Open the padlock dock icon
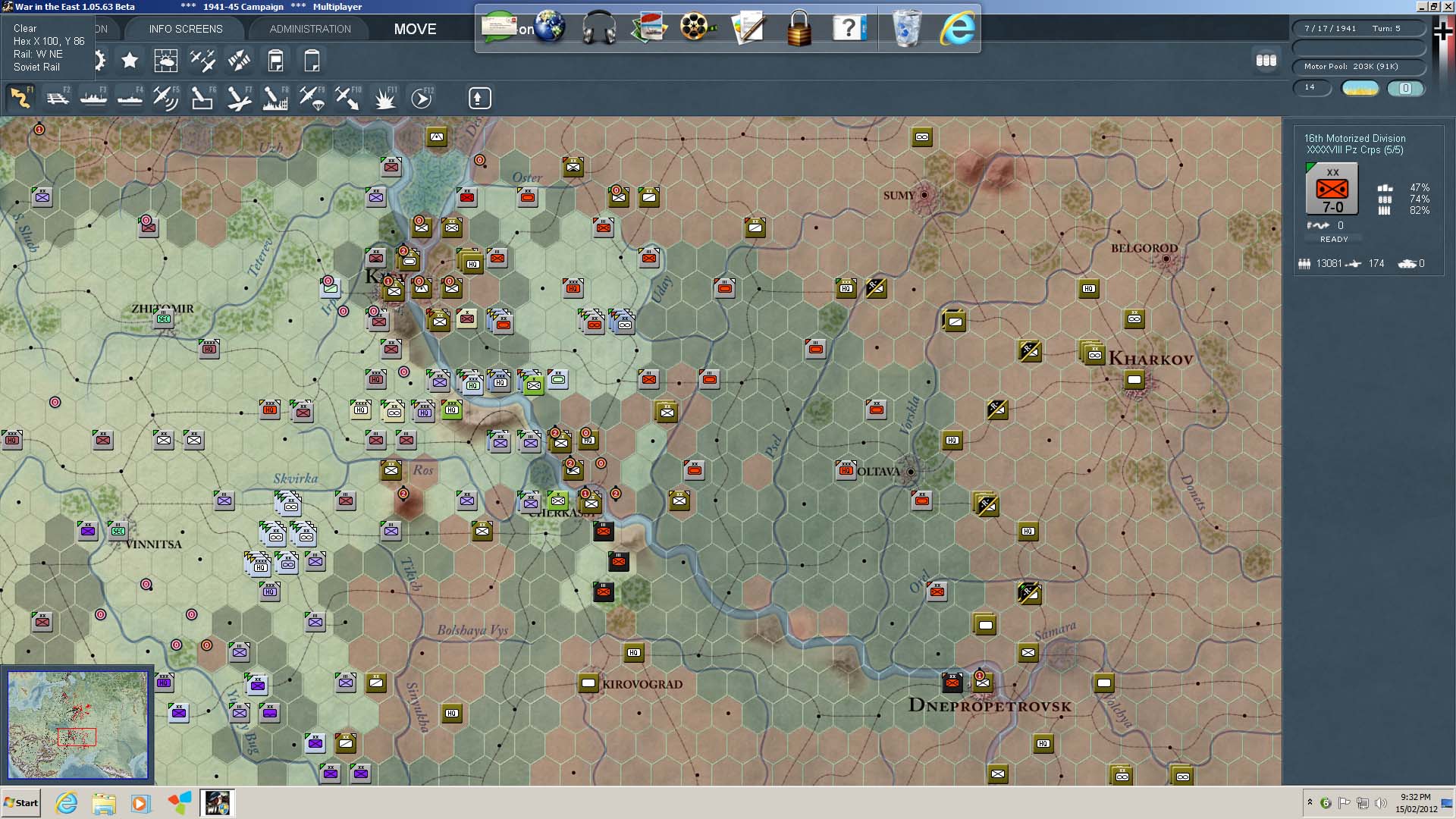Viewport: 1456px width, 819px height. (x=799, y=29)
